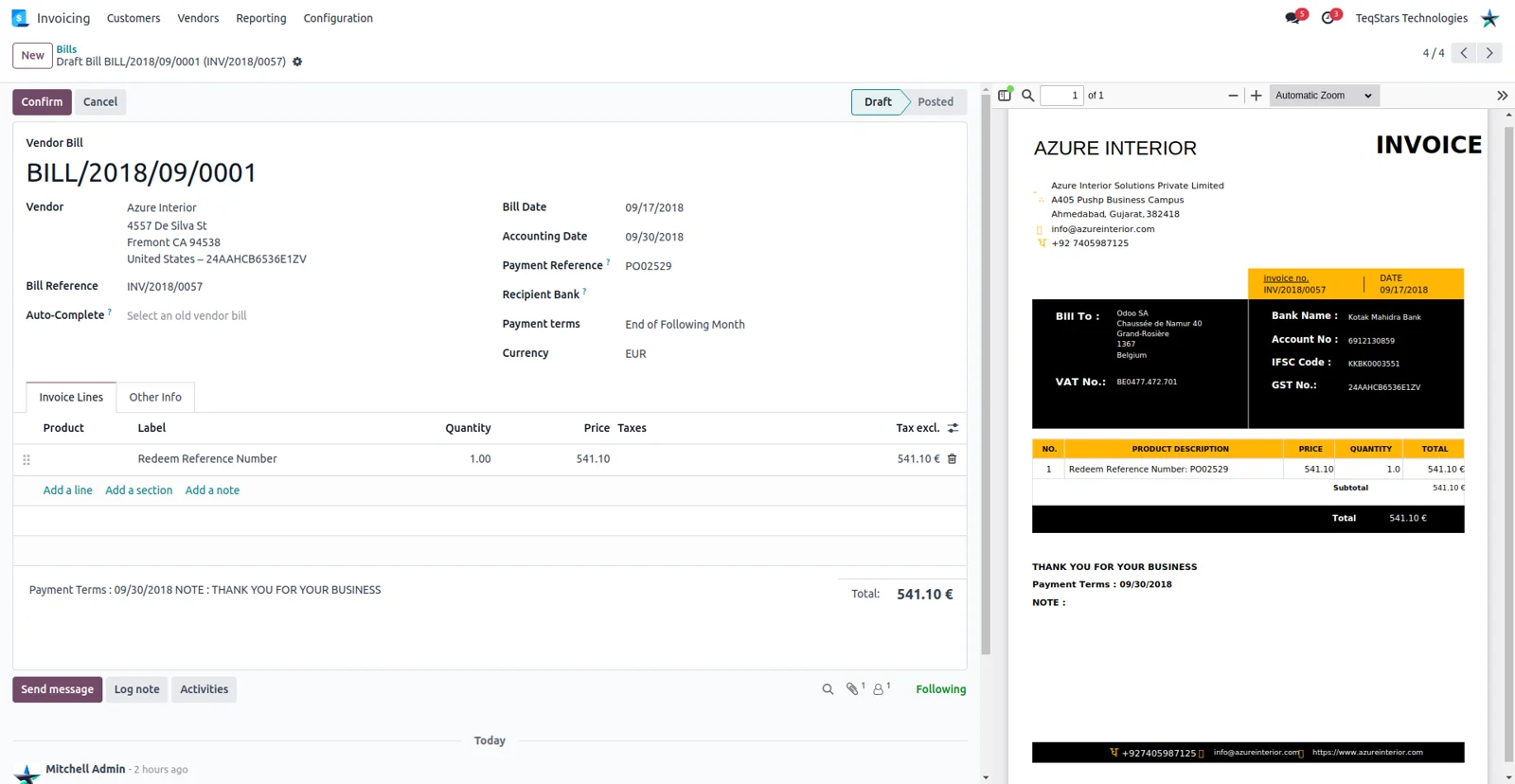Open find in PDF document

point(1028,96)
